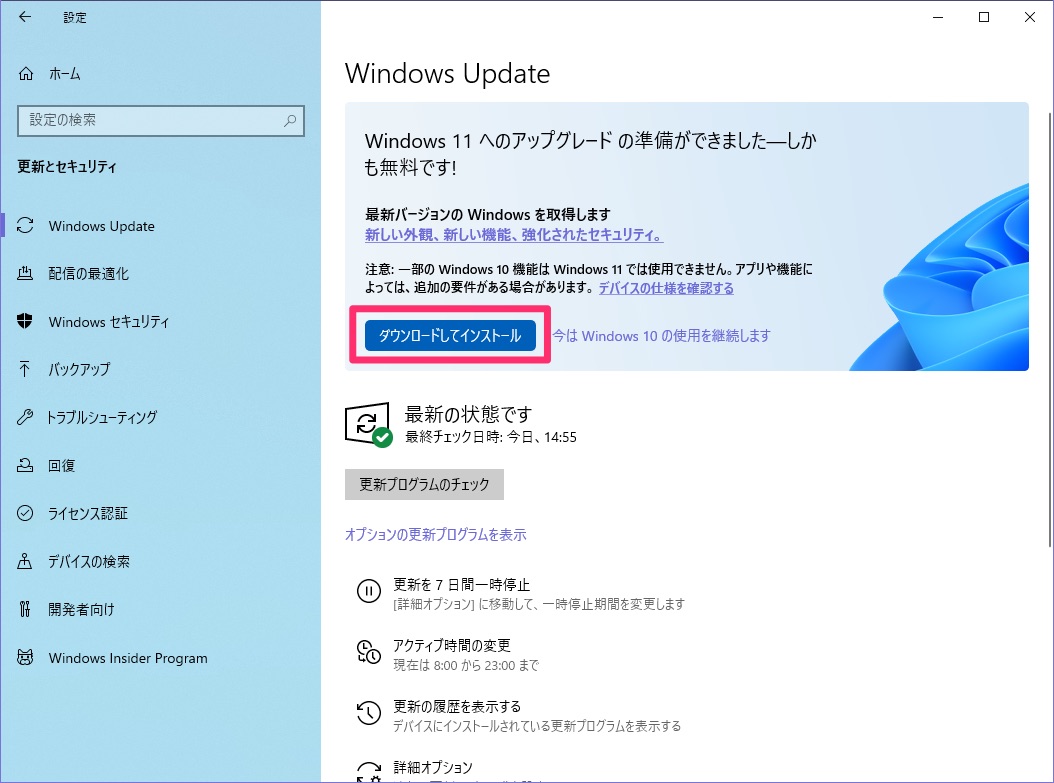Click the search magnifier icon
The width and height of the screenshot is (1054, 783).
[290, 120]
